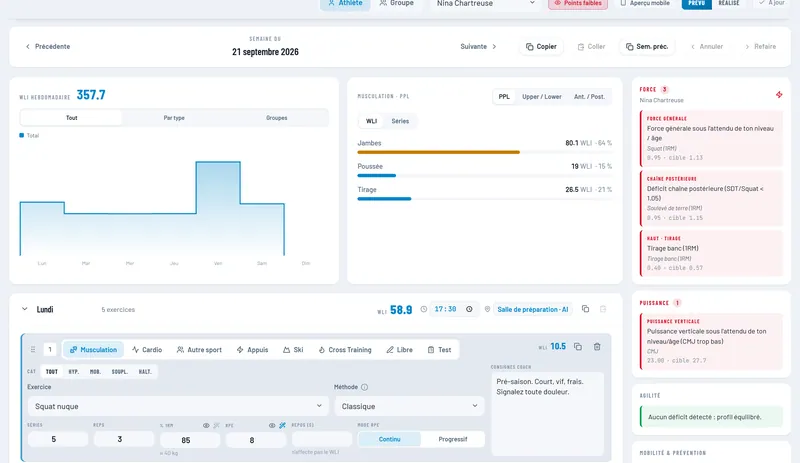Screen dimensions: 800x463
Task: Show Séries in musculation panel
Action: [400, 121]
